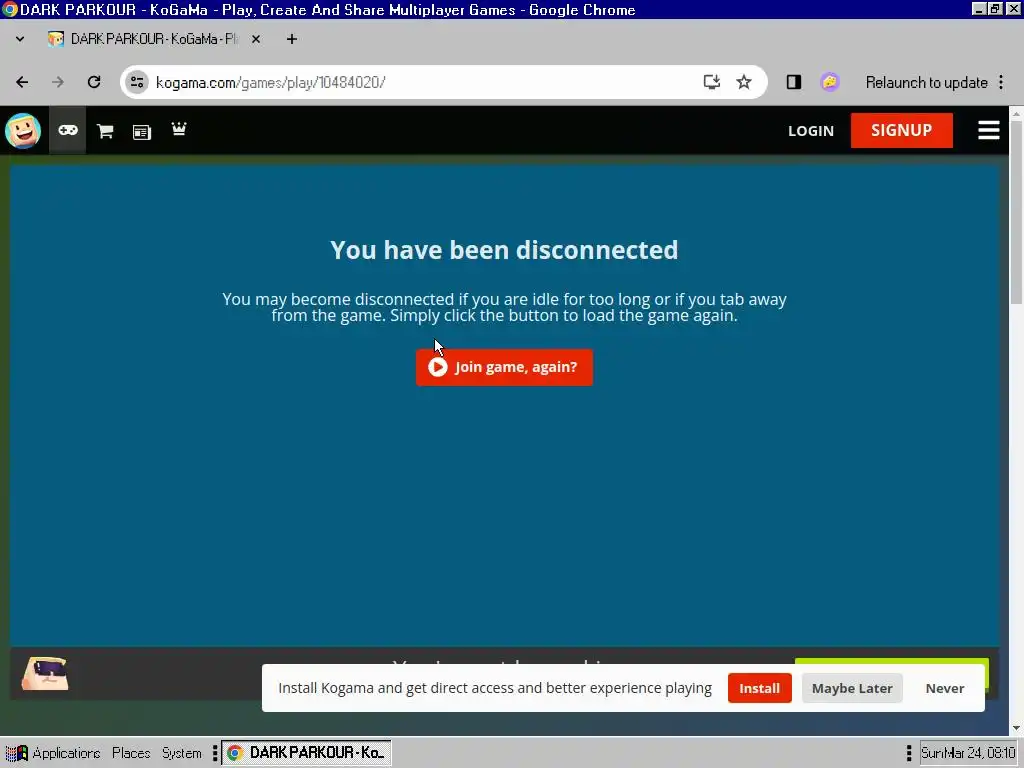Open the leaderboard crown icon
The image size is (1024, 768).
(179, 129)
